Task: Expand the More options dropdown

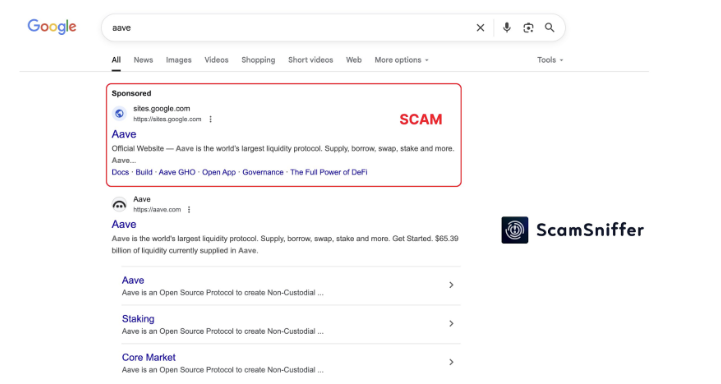Action: (x=401, y=60)
